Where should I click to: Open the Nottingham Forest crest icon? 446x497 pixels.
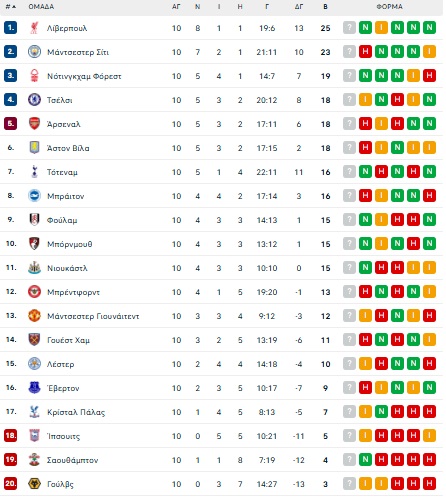pos(34,76)
